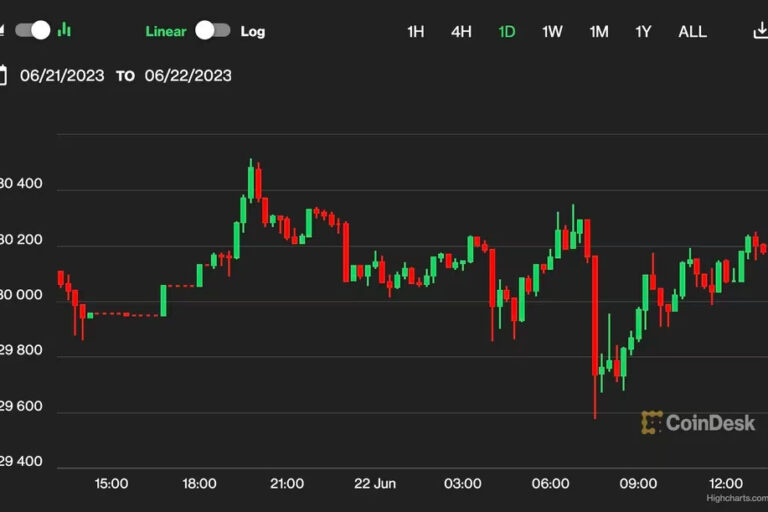Image resolution: width=768 pixels, height=512 pixels.
Task: Select the 1H time range
Action: [x=415, y=32]
